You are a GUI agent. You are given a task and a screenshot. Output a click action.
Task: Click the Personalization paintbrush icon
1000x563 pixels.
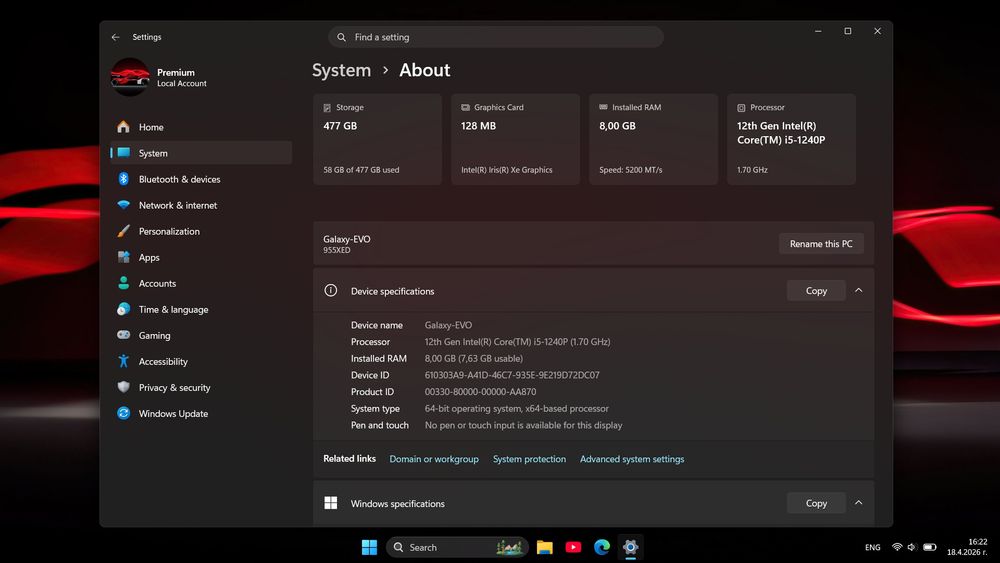pos(124,231)
